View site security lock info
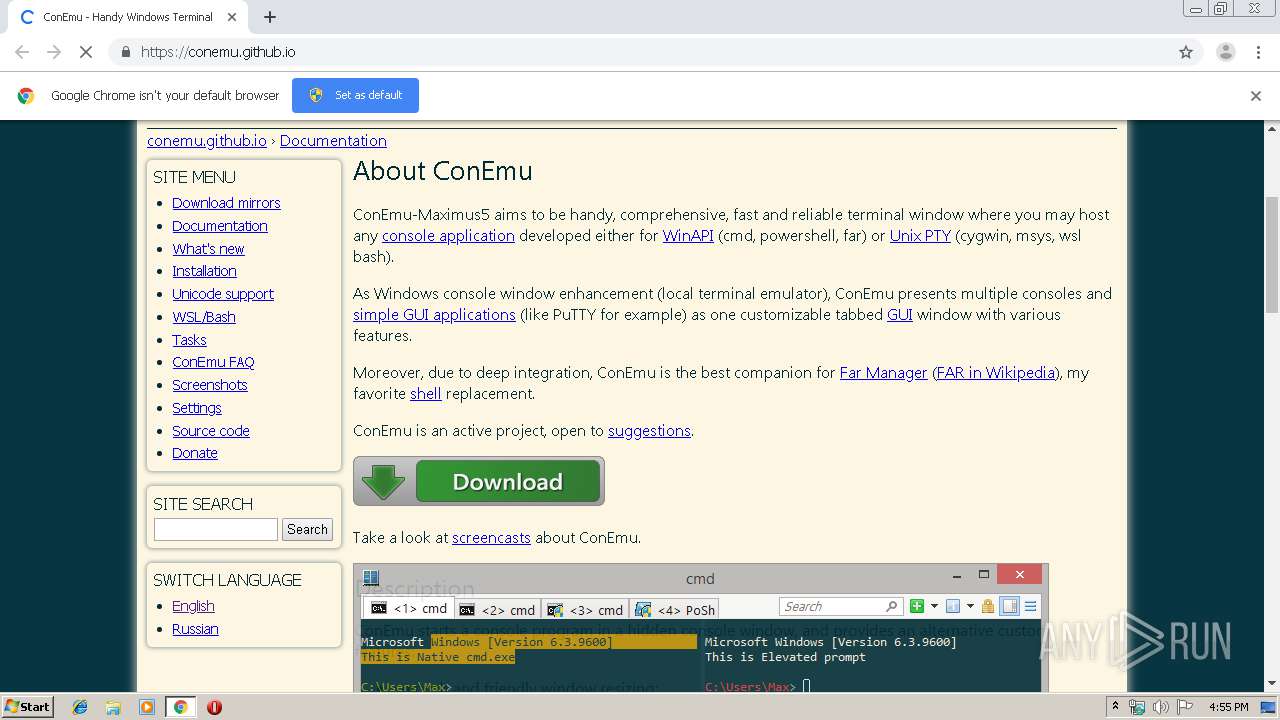 coord(125,52)
